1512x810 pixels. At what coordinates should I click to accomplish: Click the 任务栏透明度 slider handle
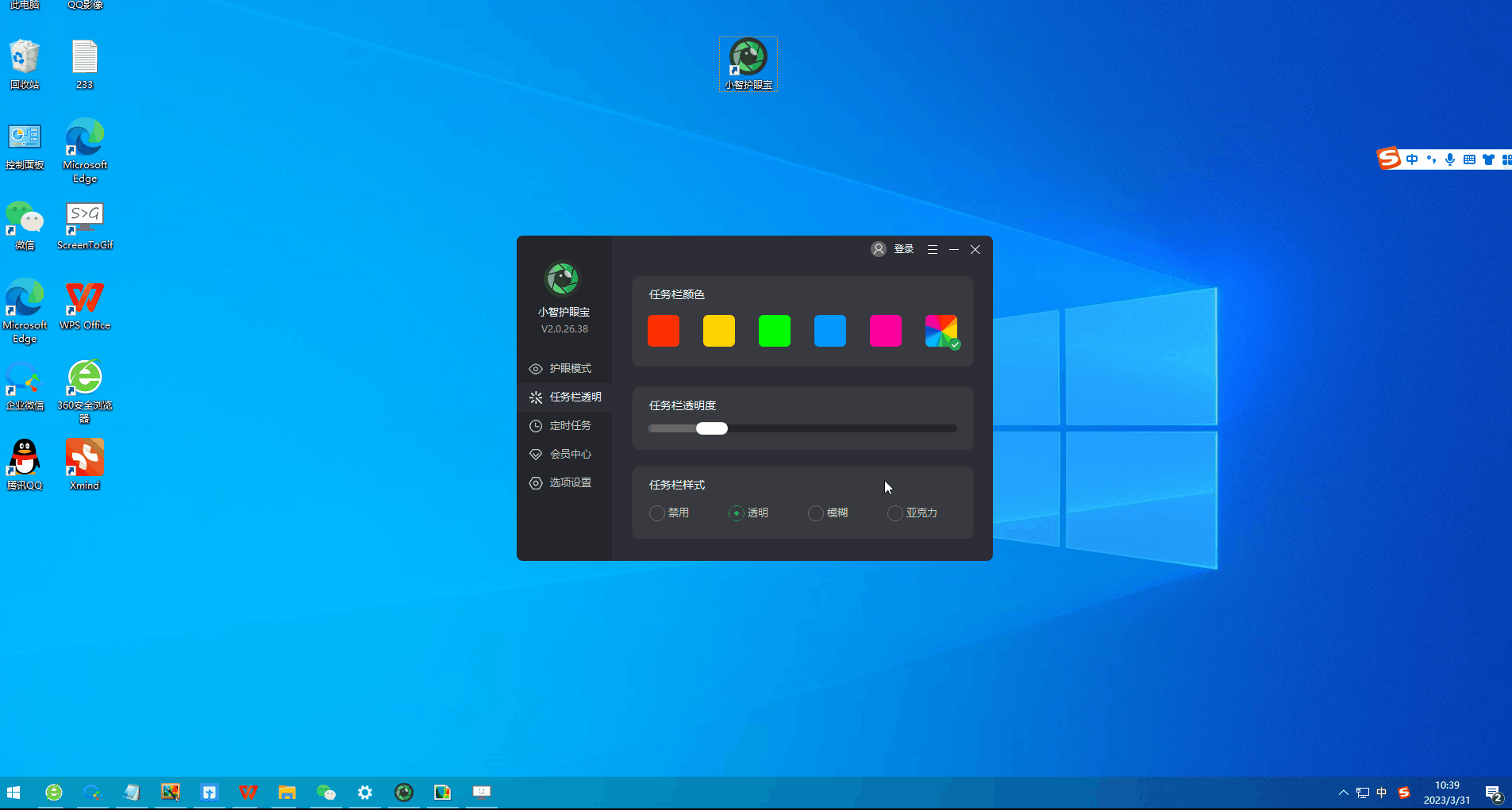pyautogui.click(x=712, y=428)
